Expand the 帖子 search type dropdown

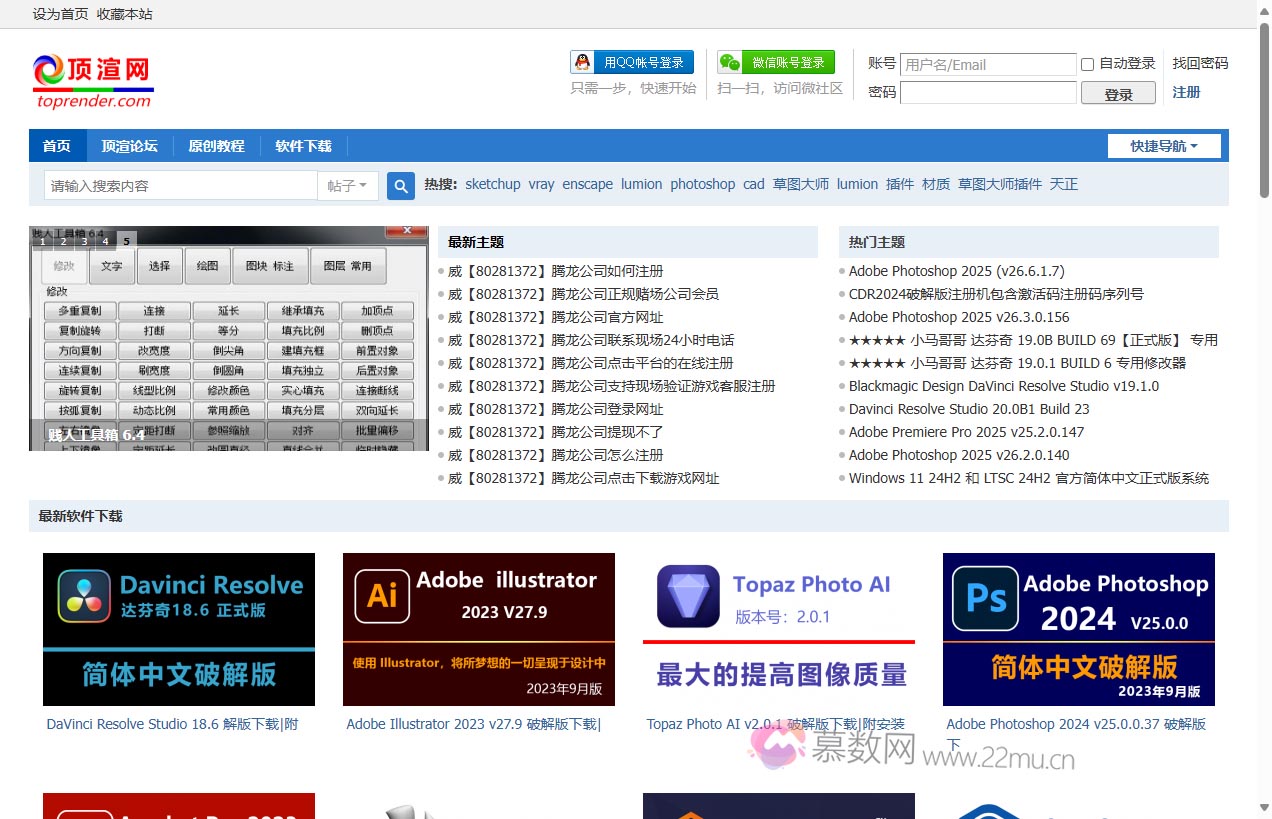pyautogui.click(x=348, y=186)
